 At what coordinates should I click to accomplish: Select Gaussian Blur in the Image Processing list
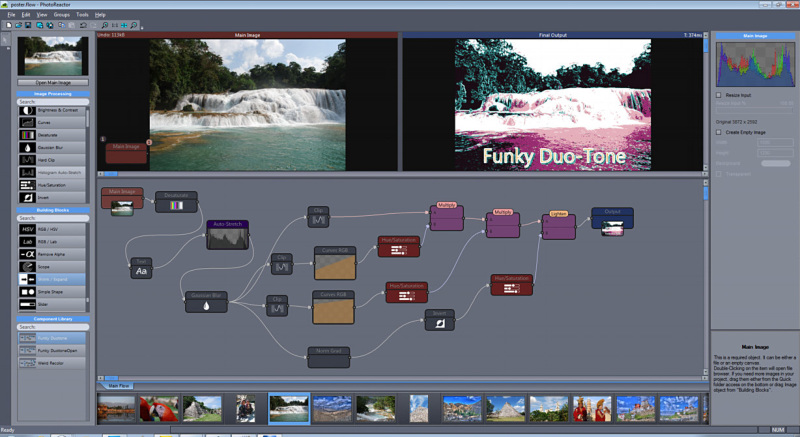[x=52, y=147]
